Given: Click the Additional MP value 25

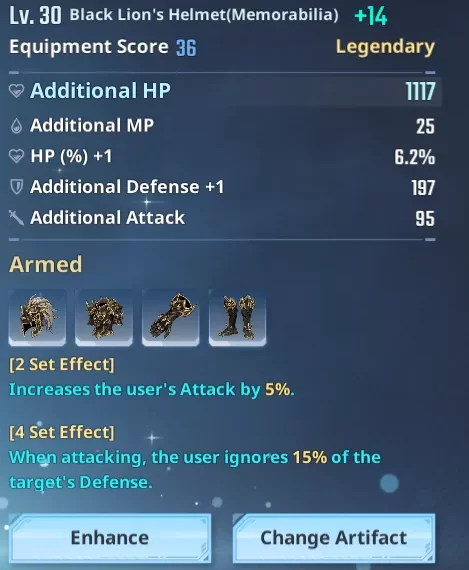Looking at the screenshot, I should tap(425, 127).
